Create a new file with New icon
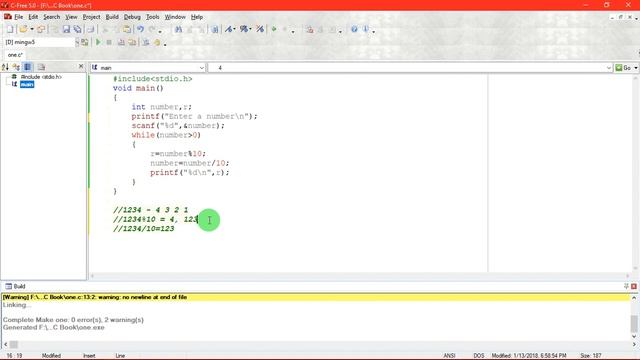 10,29
